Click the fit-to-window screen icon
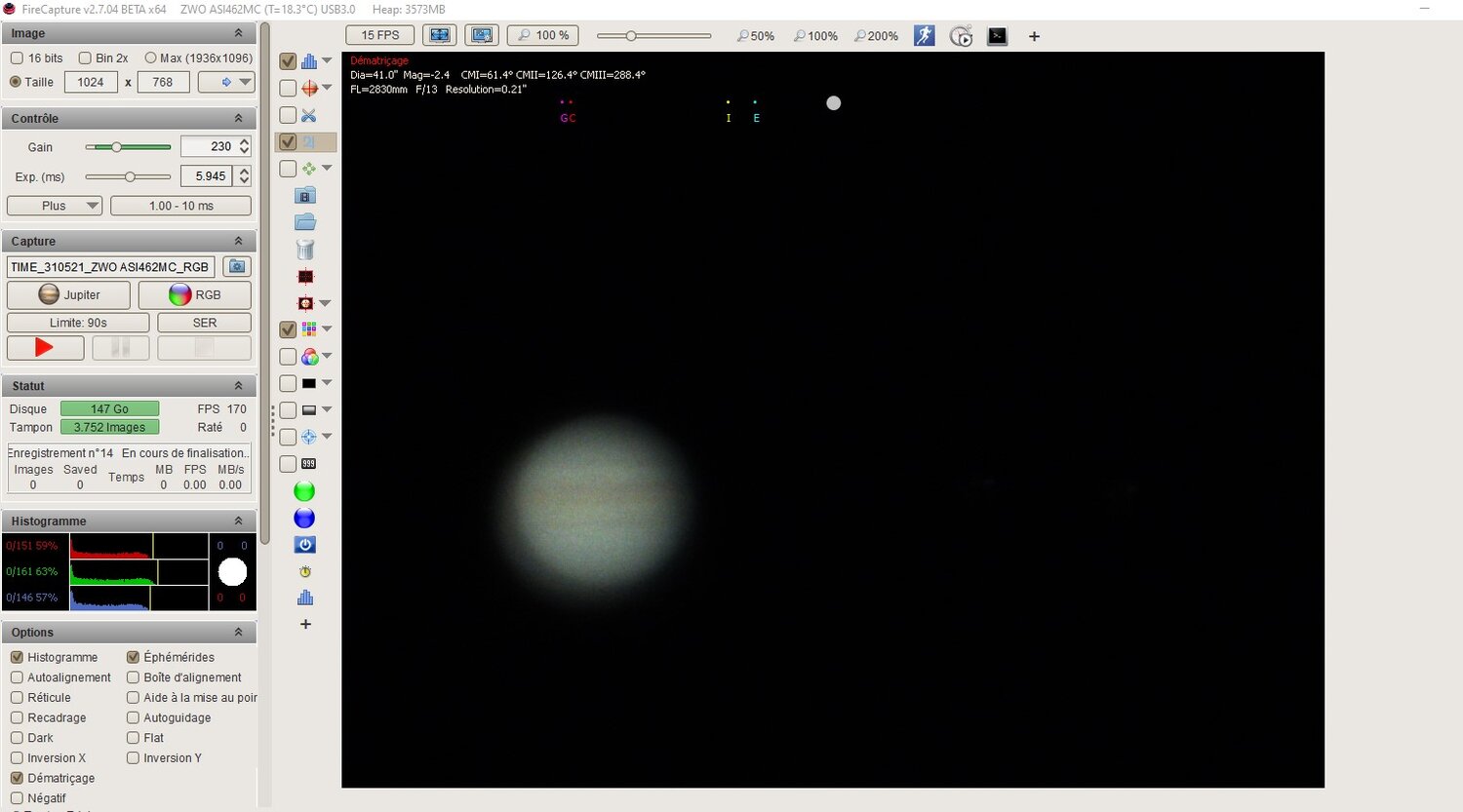Screen dimensions: 1463x812 [441, 35]
